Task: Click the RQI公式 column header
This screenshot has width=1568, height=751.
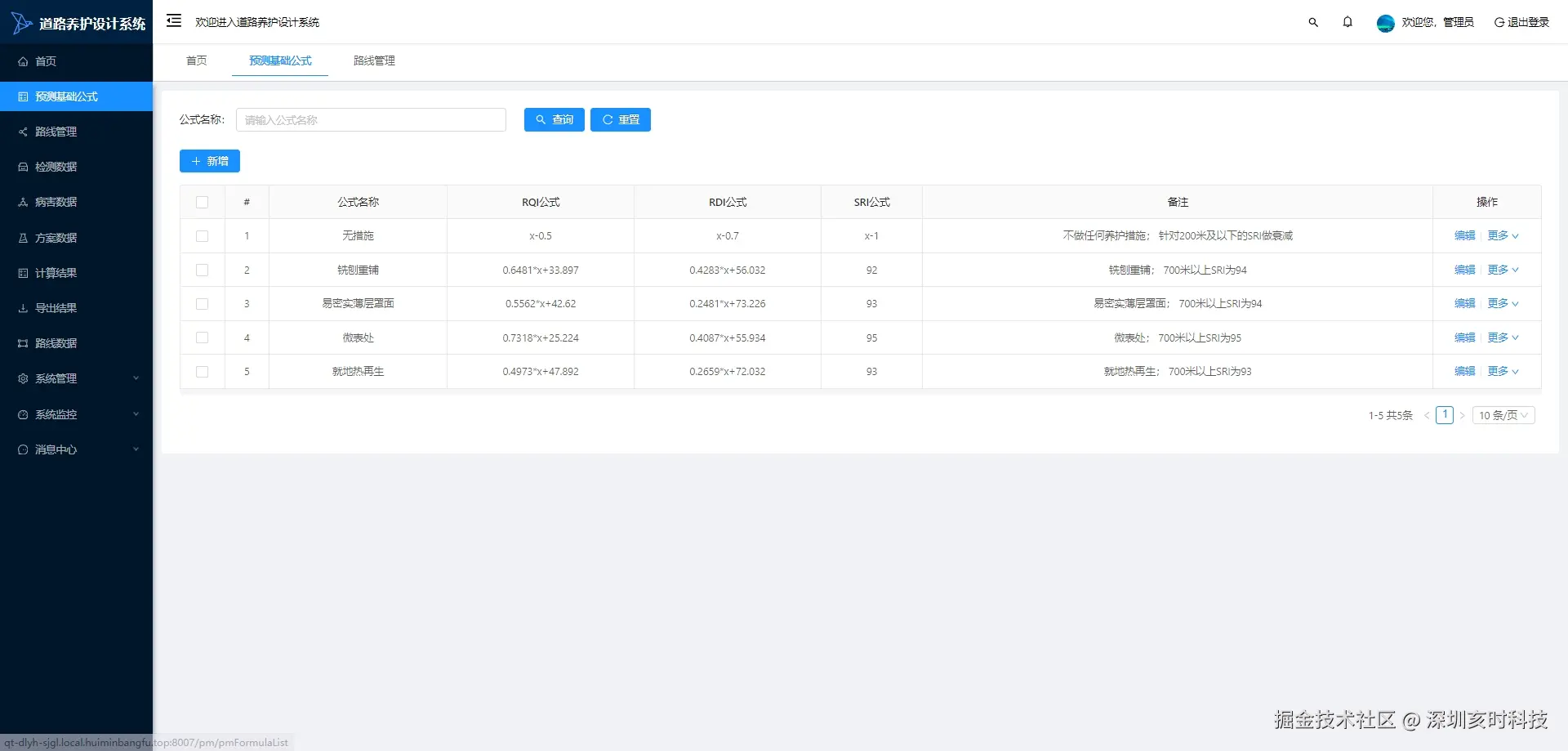Action: tap(541, 202)
